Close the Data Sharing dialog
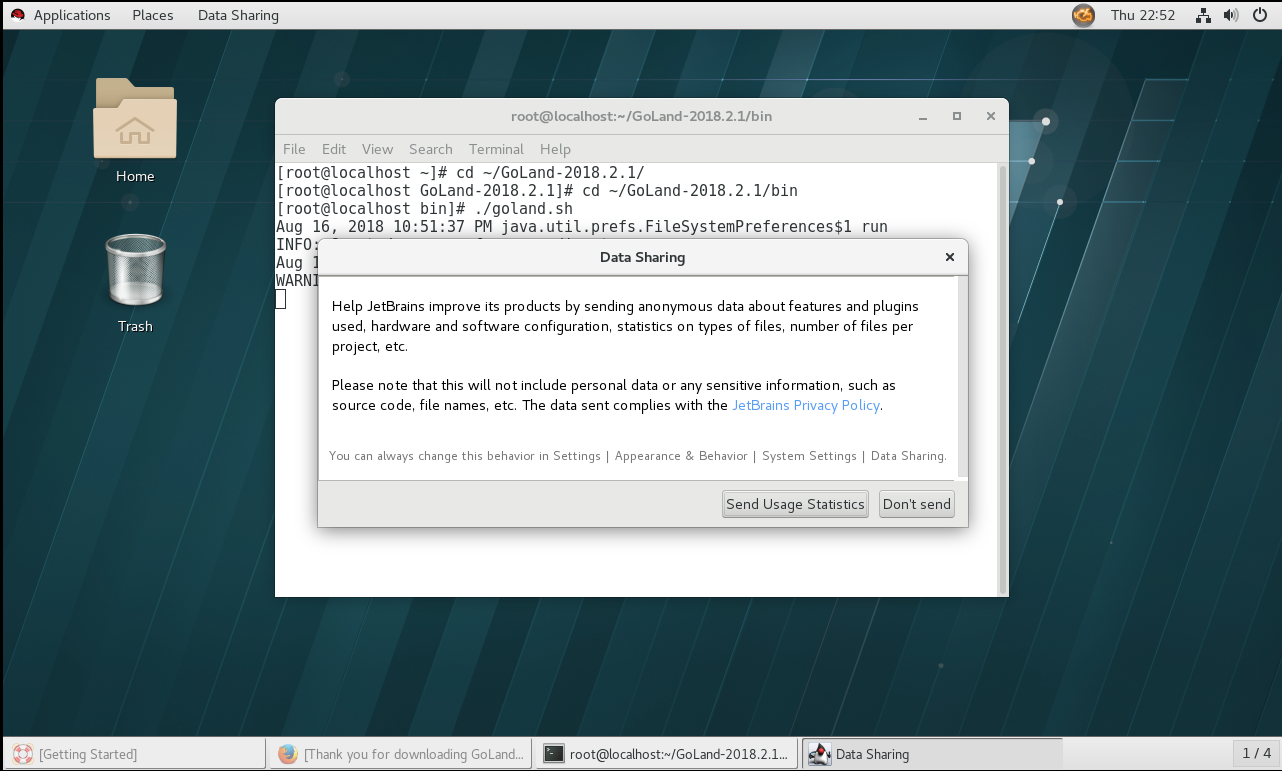 tap(949, 257)
